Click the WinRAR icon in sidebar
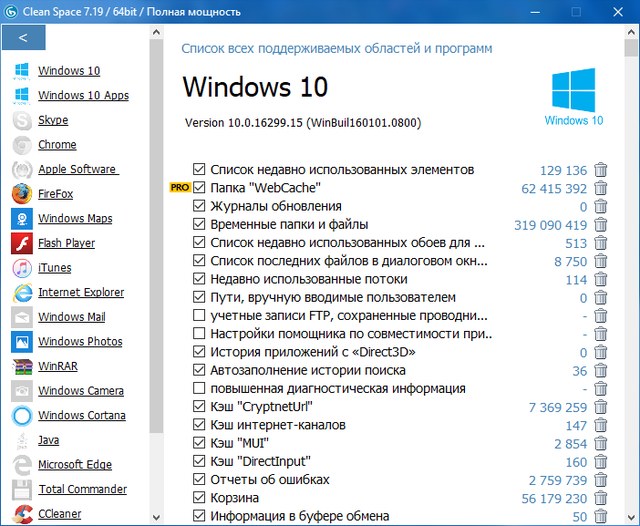The image size is (640, 526). click(21, 366)
